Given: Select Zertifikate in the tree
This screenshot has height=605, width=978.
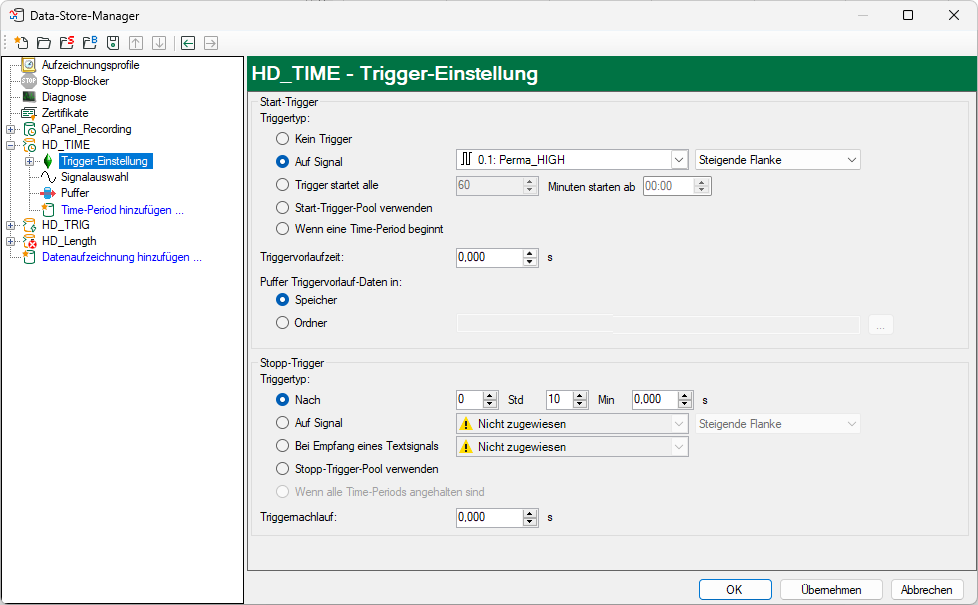Looking at the screenshot, I should [65, 113].
